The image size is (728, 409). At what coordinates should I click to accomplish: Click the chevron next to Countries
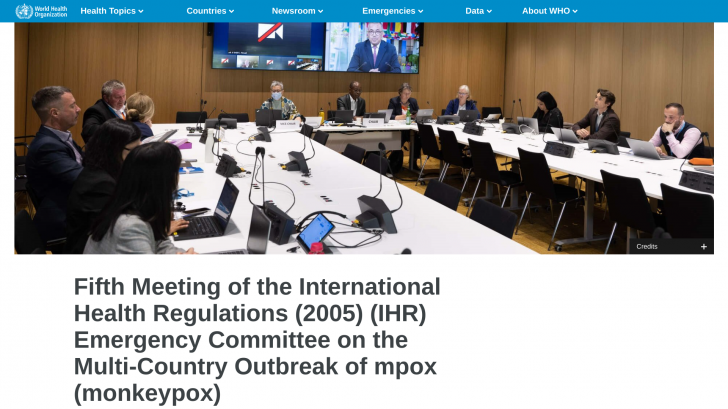click(232, 11)
